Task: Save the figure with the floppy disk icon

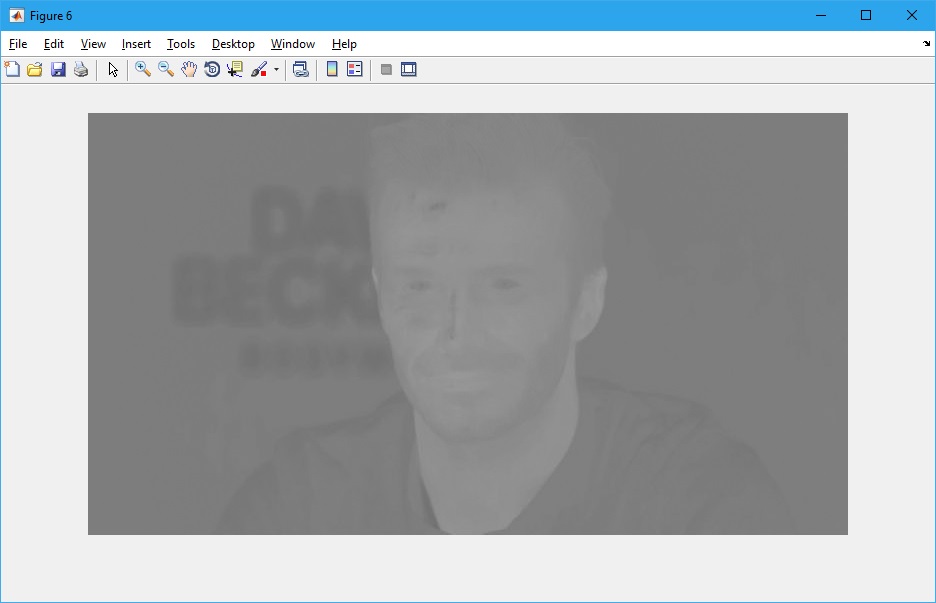Action: coord(58,69)
